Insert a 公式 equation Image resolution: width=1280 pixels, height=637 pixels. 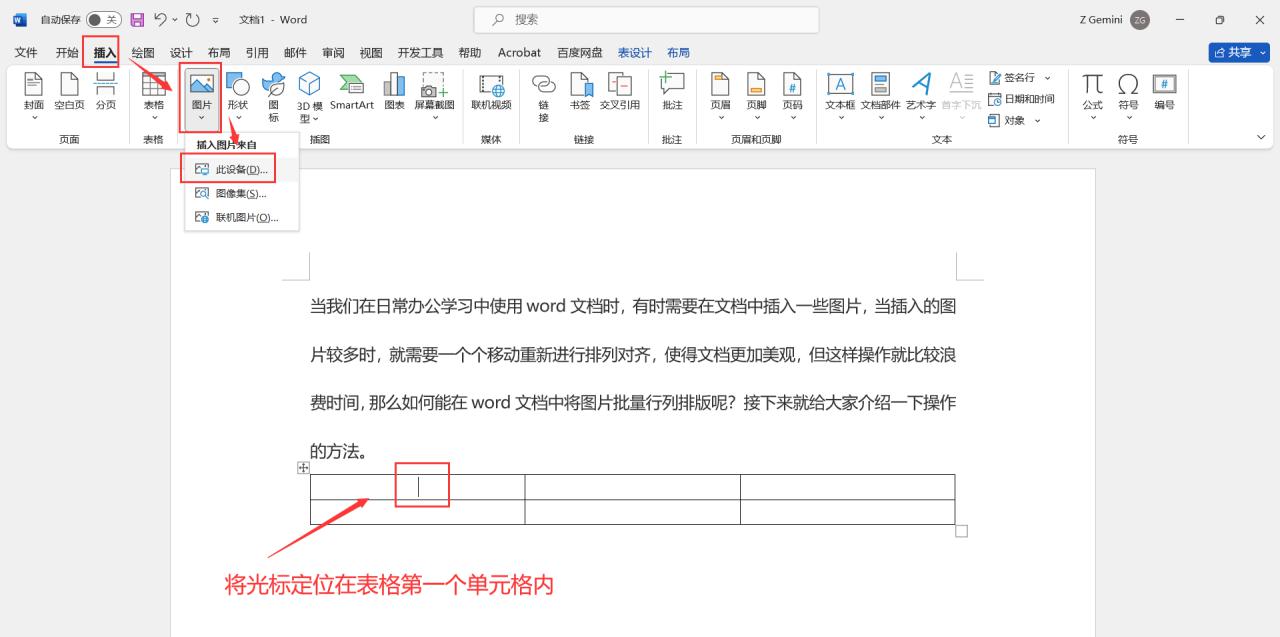1092,97
